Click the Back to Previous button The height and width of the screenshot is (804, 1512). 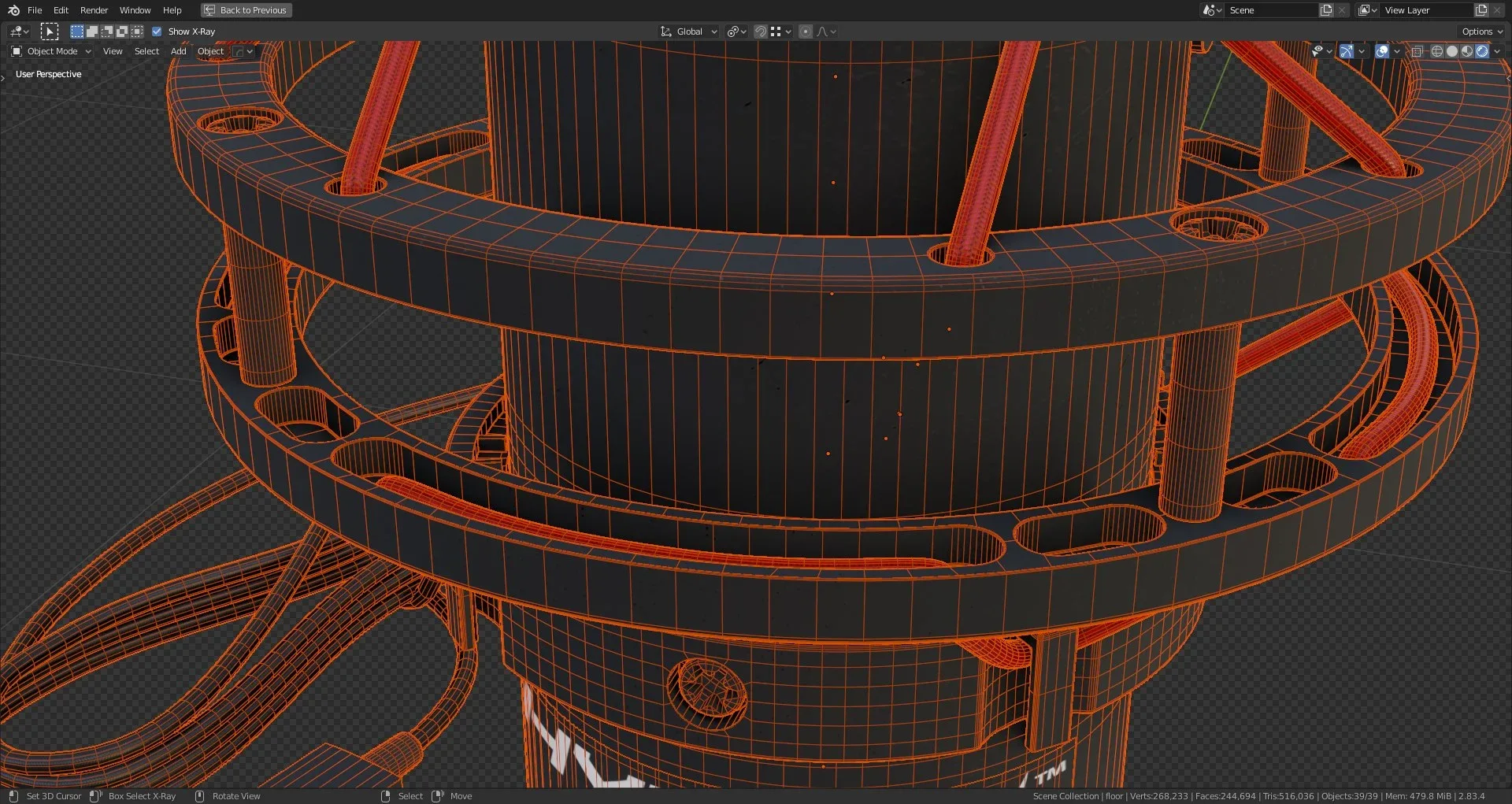click(246, 10)
